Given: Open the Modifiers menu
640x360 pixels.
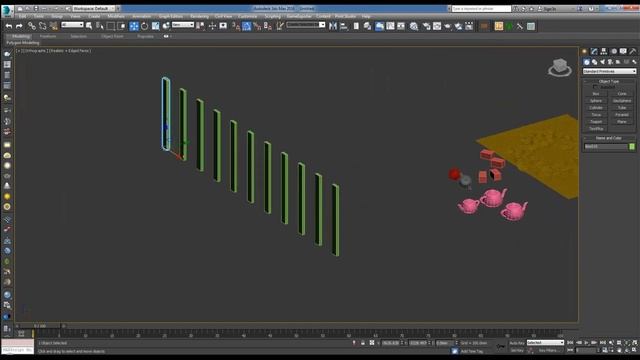Looking at the screenshot, I should [116, 16].
